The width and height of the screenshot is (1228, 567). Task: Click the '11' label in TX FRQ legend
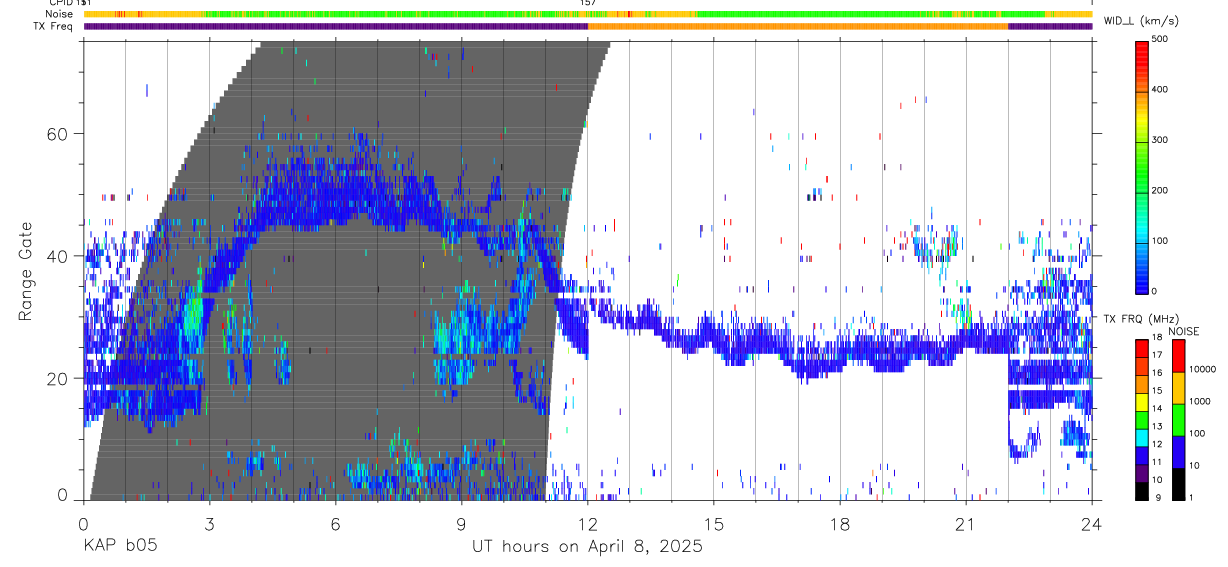click(1157, 462)
